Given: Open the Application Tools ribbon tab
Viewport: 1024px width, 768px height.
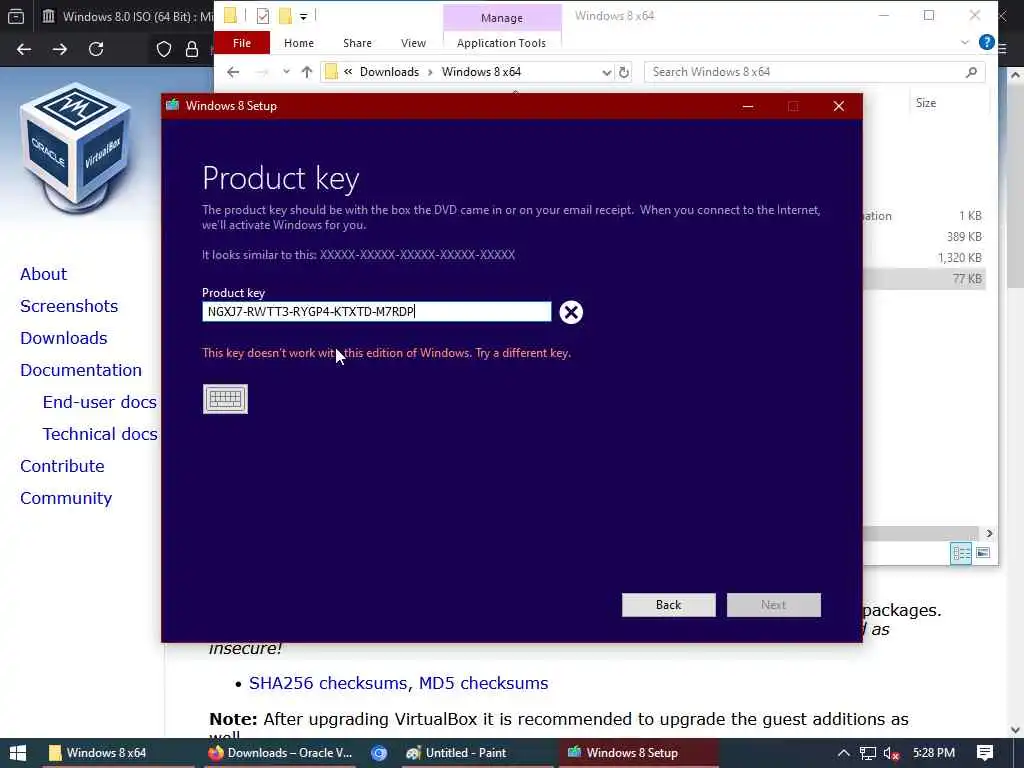Looking at the screenshot, I should pos(502,43).
